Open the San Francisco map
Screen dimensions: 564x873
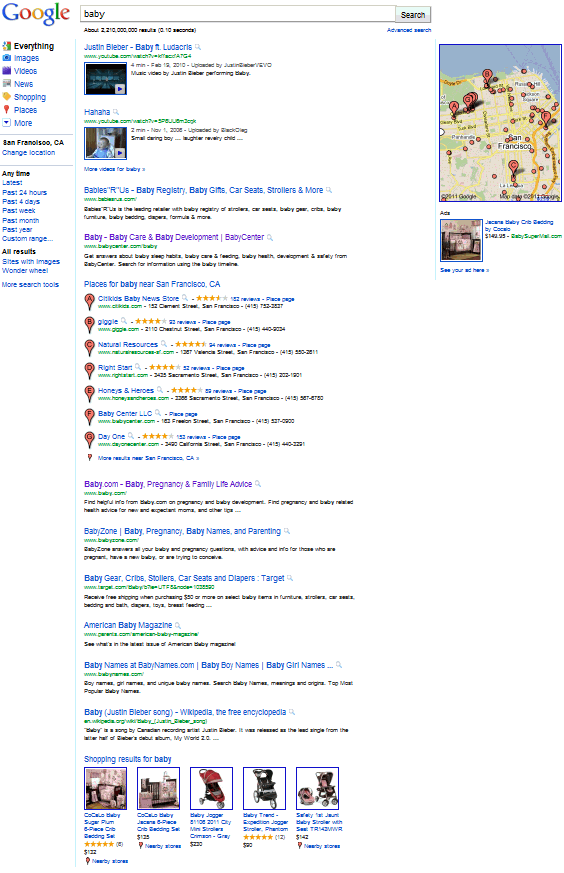501,123
